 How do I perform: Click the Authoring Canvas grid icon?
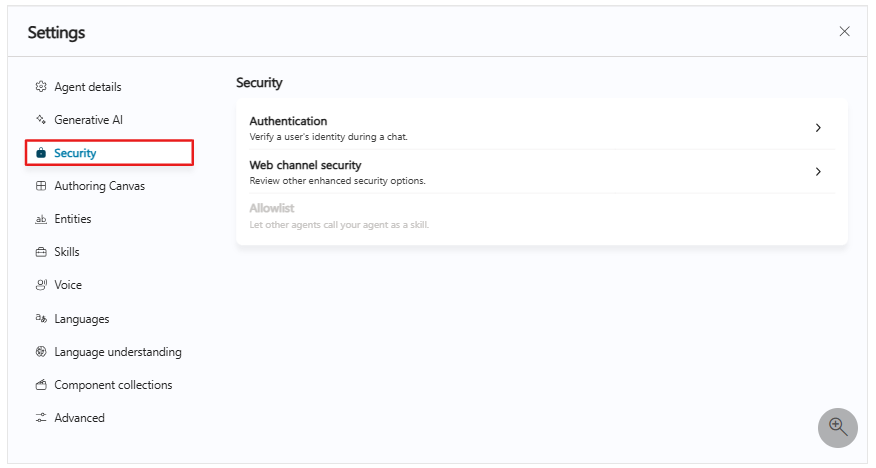[41, 186]
